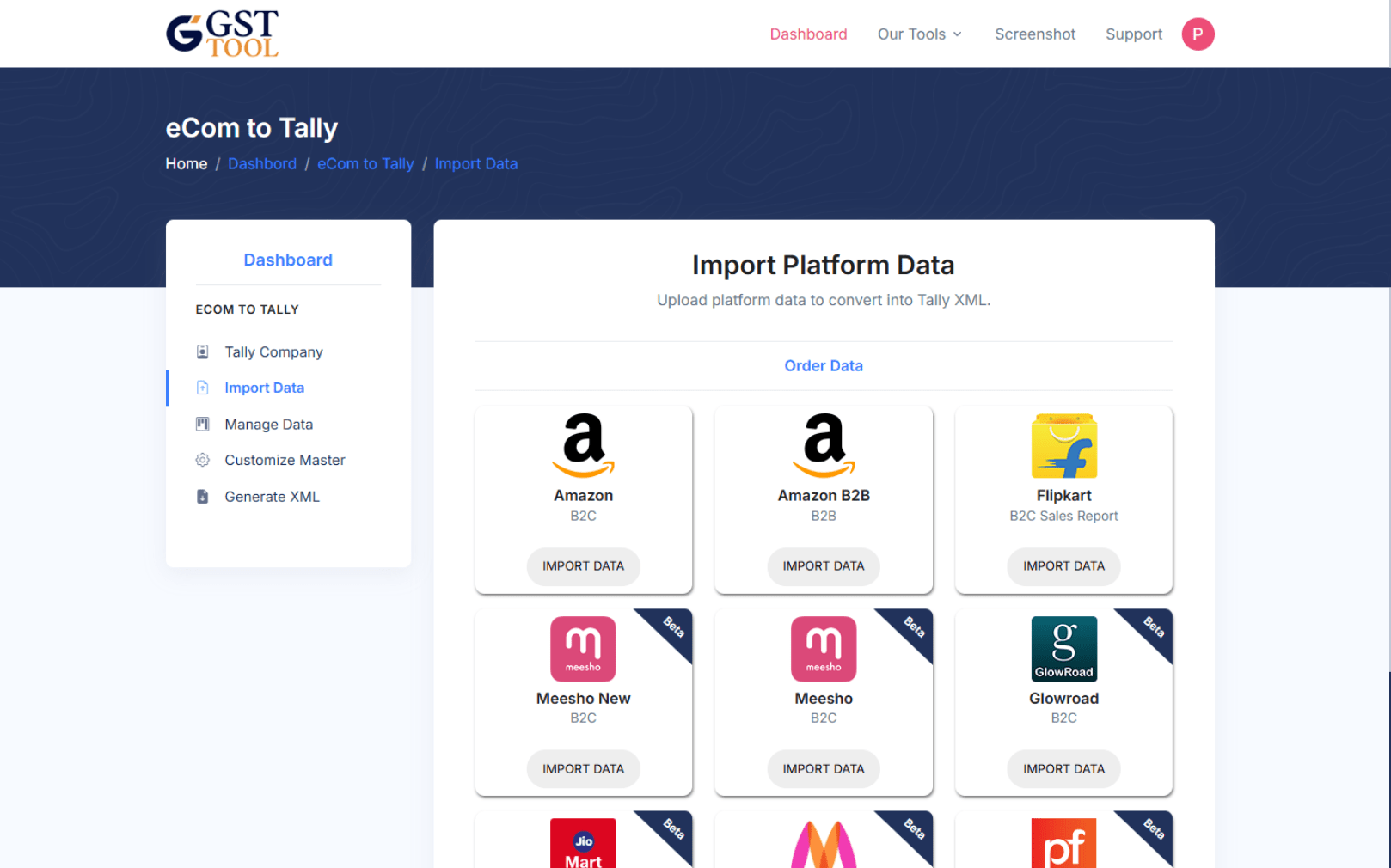The width and height of the screenshot is (1391, 868).
Task: Click the Import Data sidebar icon
Action: (x=203, y=388)
